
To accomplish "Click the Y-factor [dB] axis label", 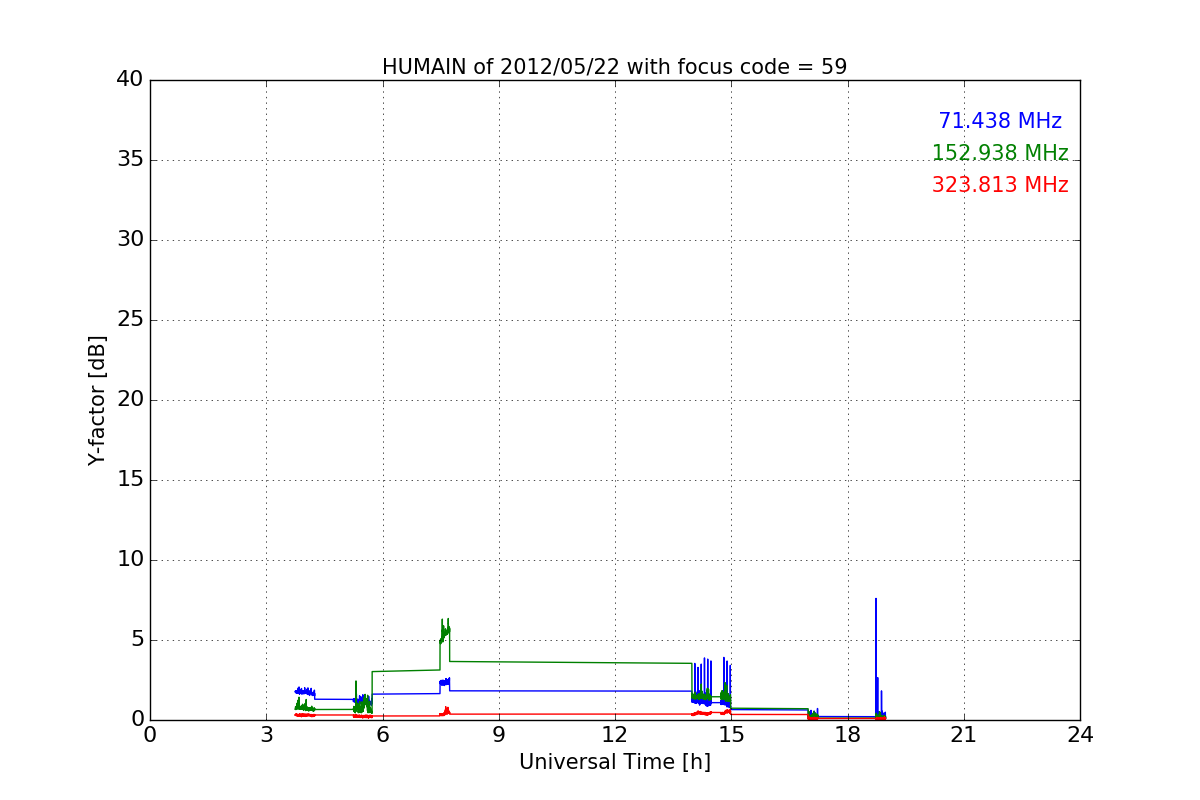I will (97, 400).
